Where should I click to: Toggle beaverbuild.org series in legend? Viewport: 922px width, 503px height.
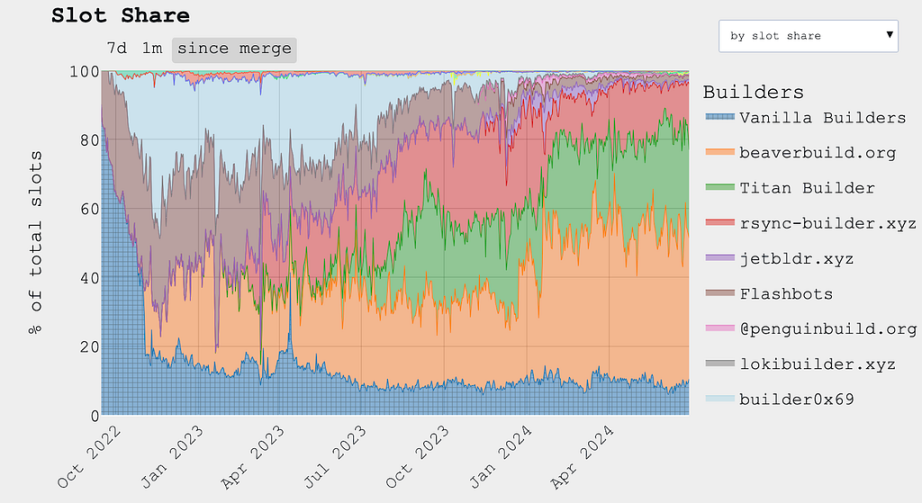tap(800, 153)
